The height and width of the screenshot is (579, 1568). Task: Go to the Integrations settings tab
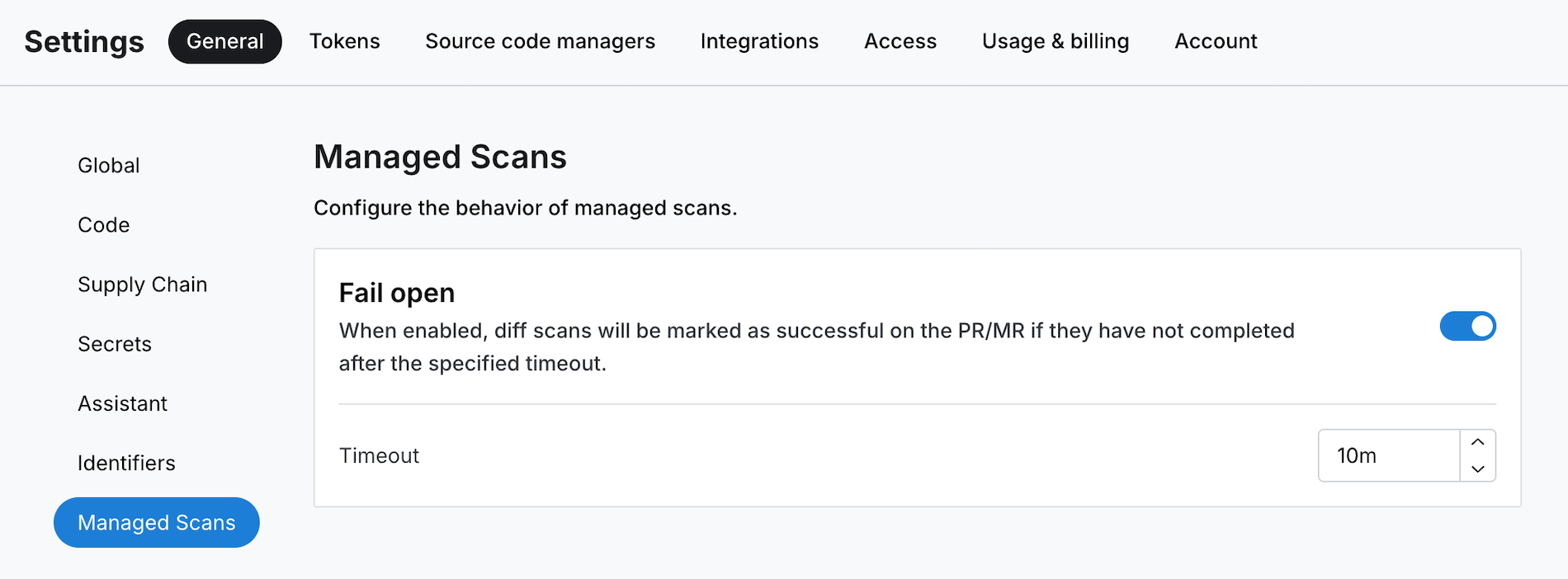(758, 40)
